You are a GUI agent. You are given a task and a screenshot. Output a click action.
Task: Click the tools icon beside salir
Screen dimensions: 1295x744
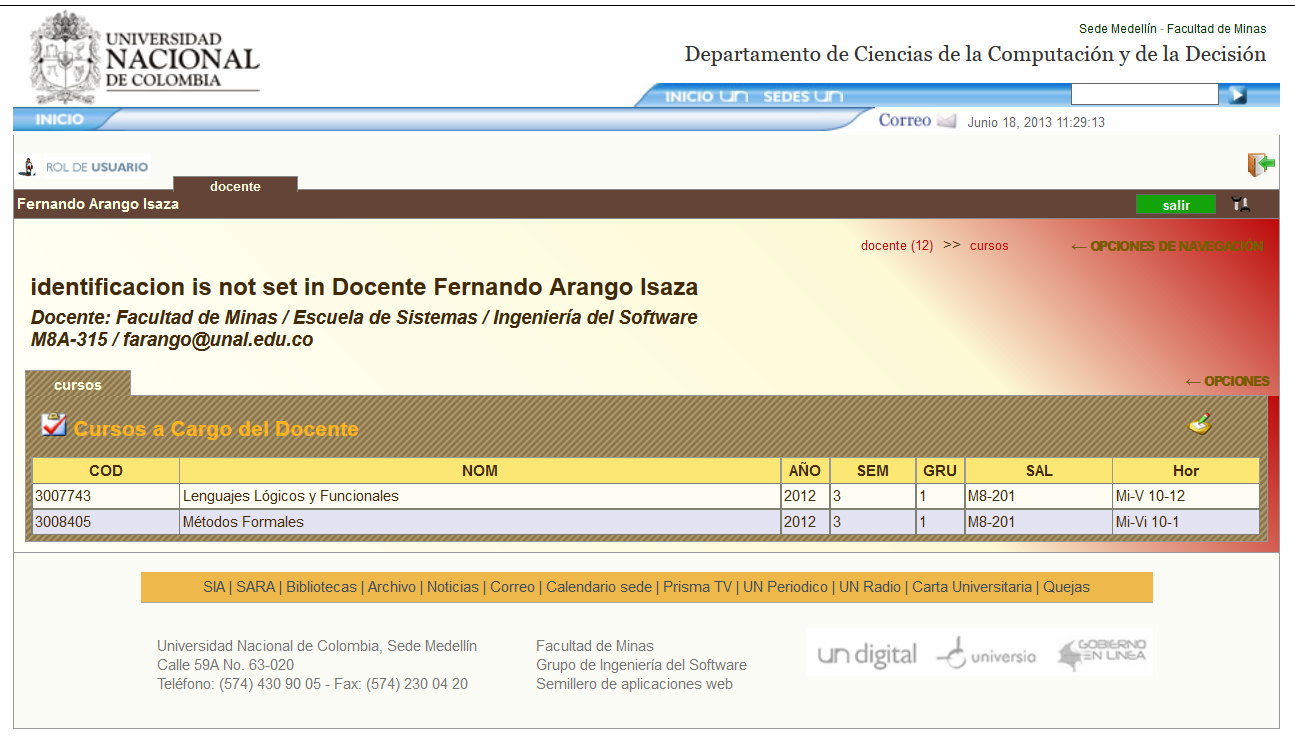pos(1241,204)
